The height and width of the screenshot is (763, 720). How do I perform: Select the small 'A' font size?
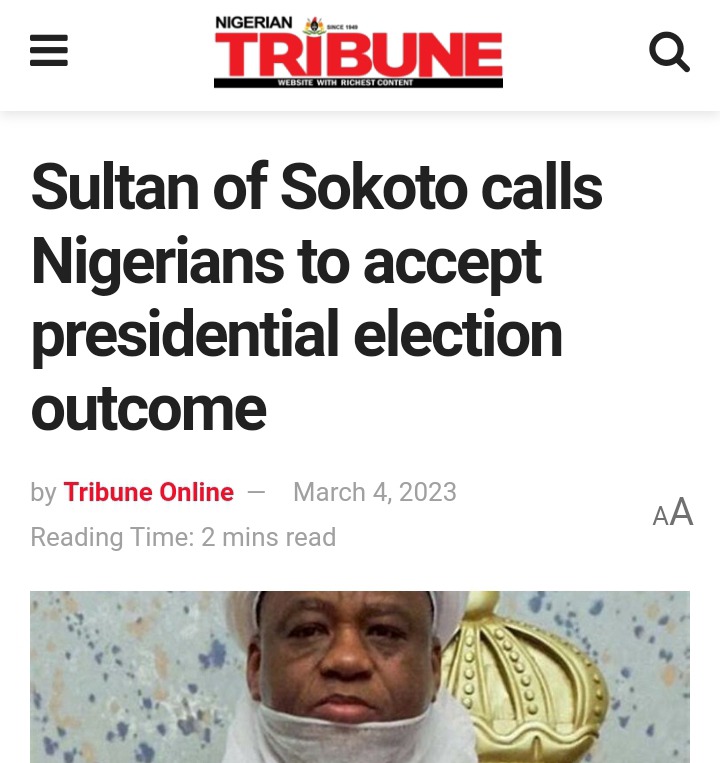[x=660, y=516]
